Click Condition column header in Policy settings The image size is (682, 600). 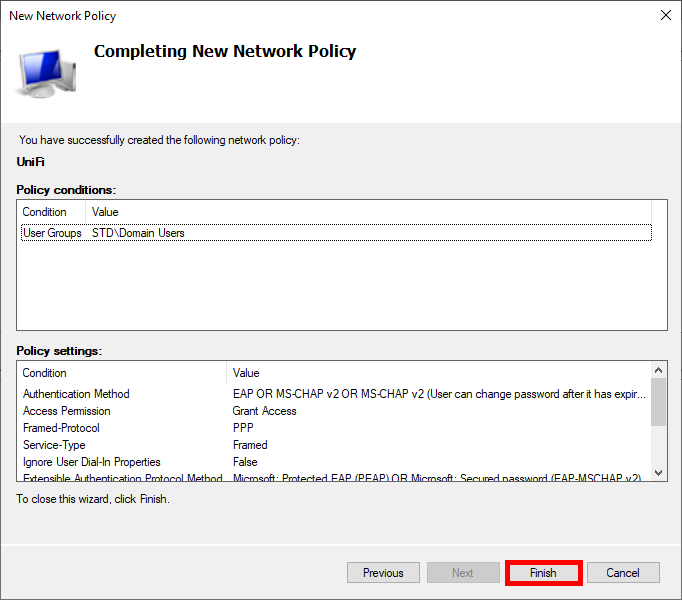pos(45,373)
